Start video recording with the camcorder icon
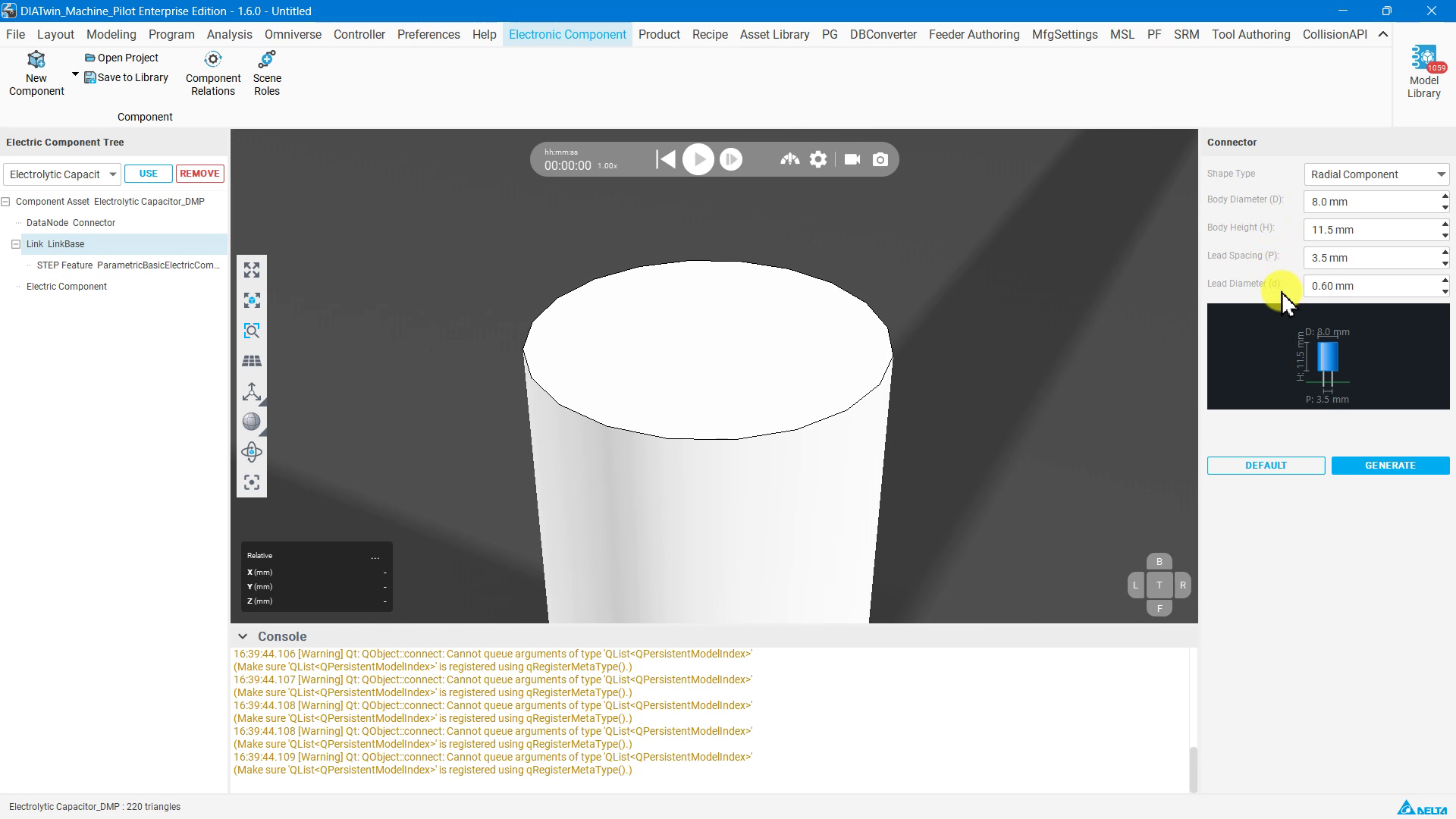This screenshot has width=1456, height=819. tap(852, 159)
